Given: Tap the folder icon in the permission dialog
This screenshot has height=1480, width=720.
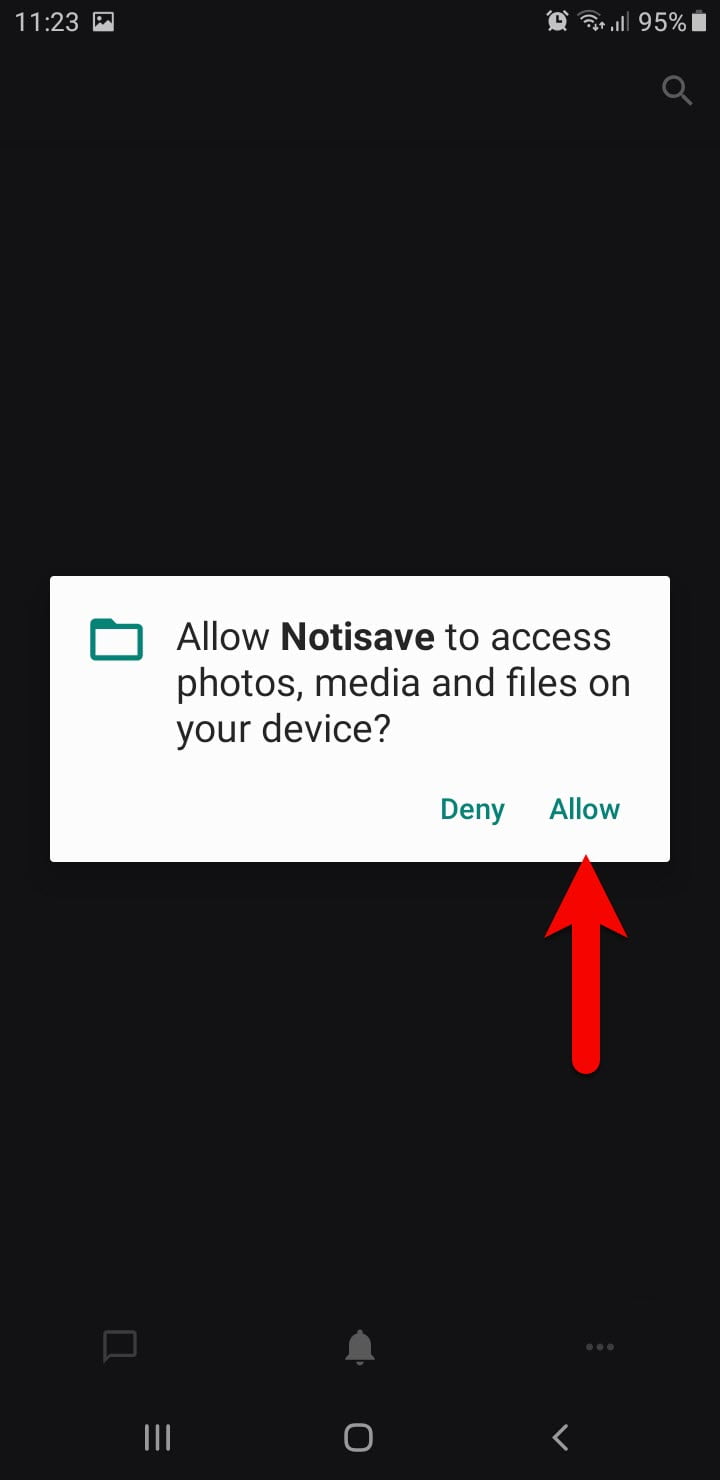Looking at the screenshot, I should (x=116, y=640).
